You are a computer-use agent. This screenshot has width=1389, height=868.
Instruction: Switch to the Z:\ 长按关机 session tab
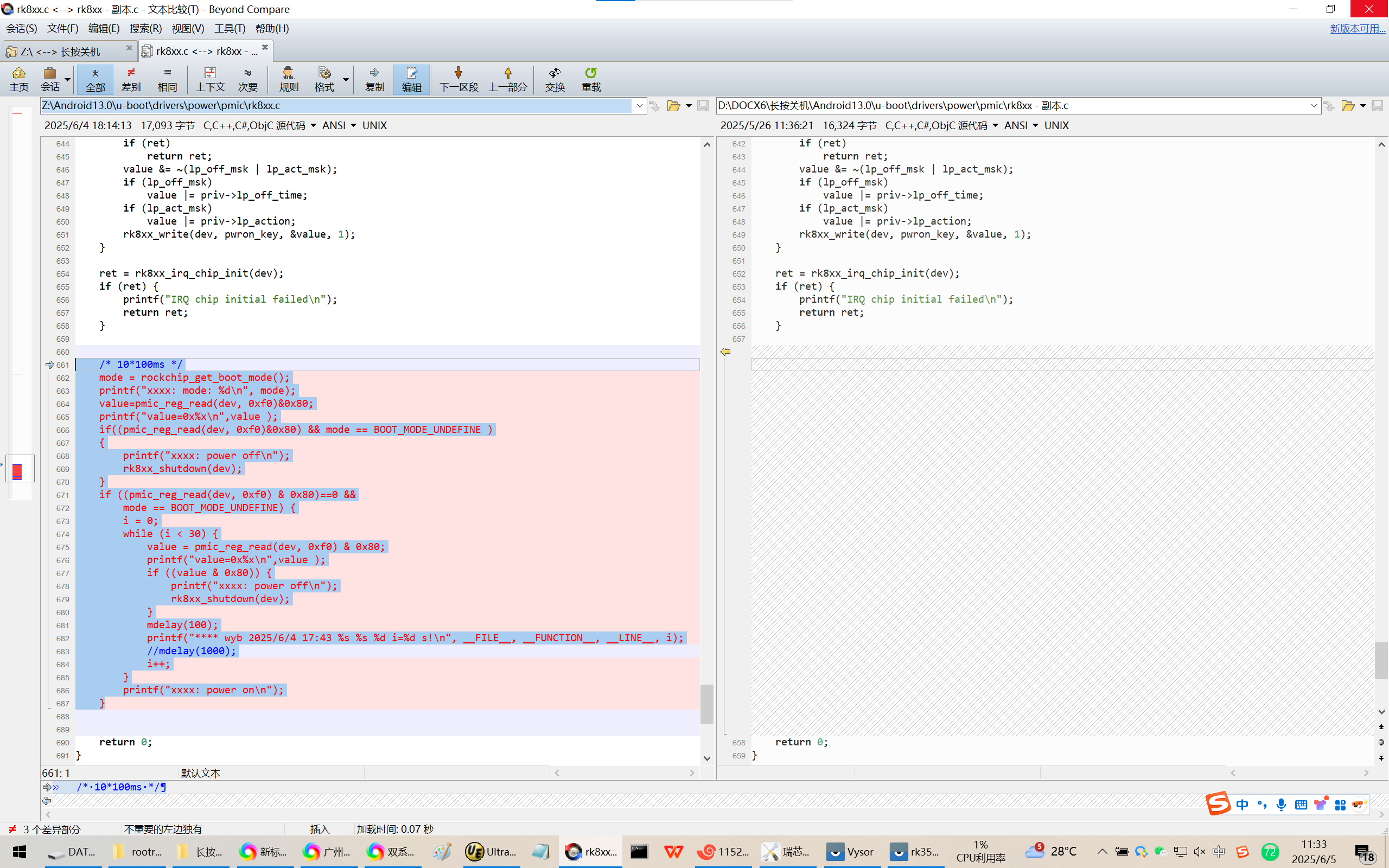[60, 52]
